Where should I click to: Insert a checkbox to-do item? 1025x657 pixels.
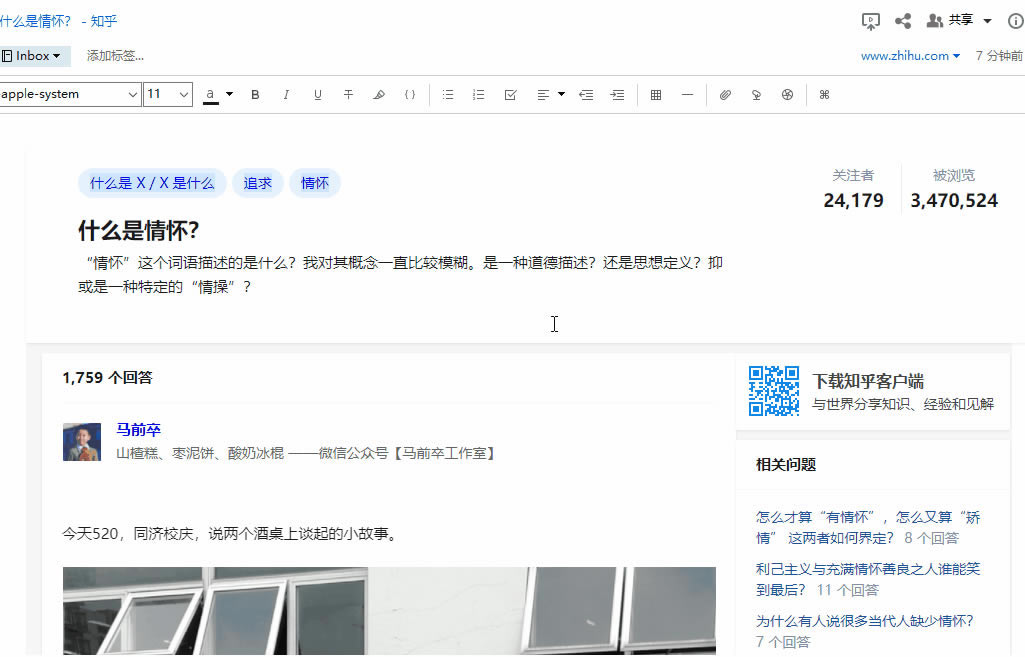tap(511, 95)
